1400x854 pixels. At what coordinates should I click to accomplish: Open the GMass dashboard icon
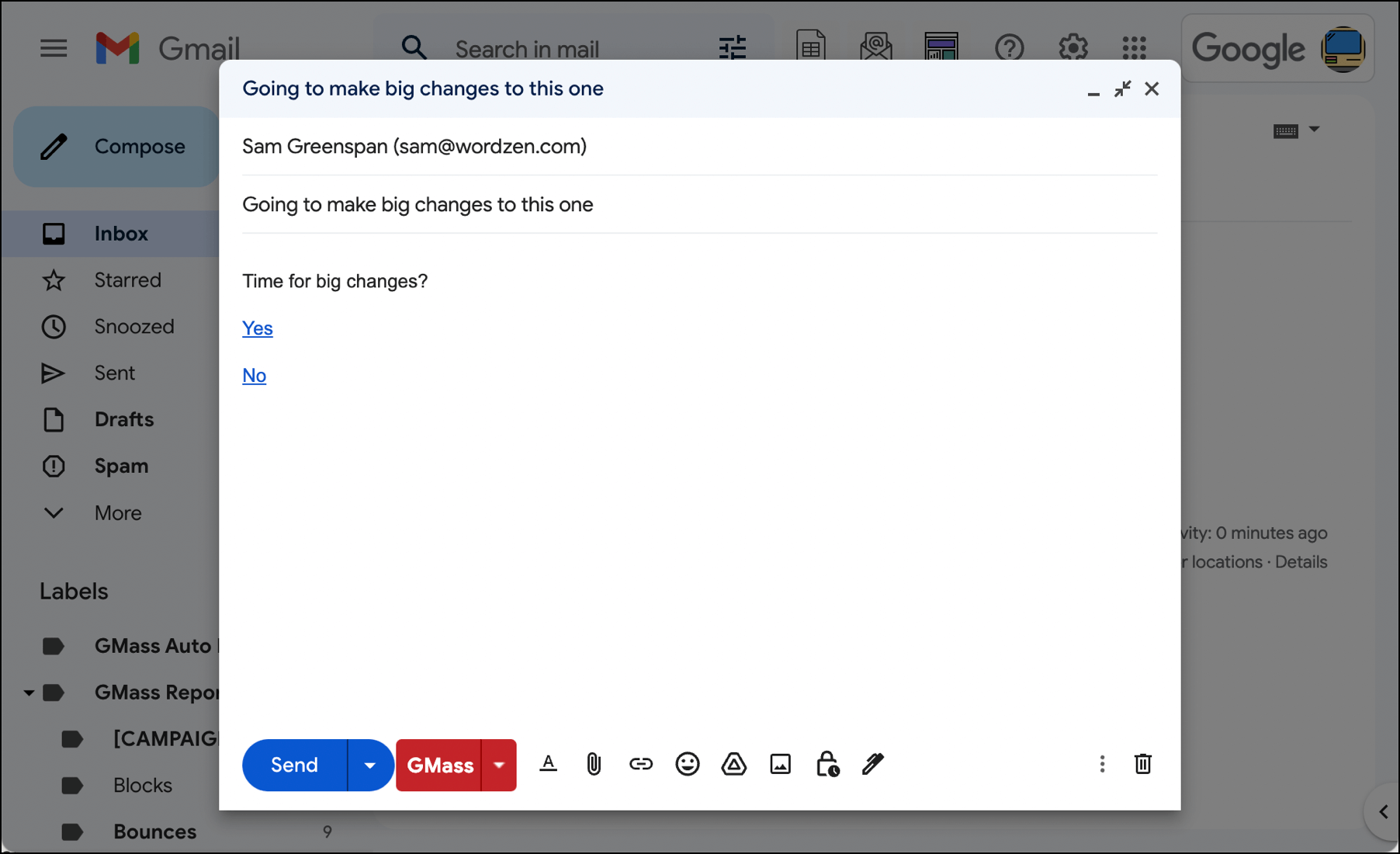coord(941,47)
